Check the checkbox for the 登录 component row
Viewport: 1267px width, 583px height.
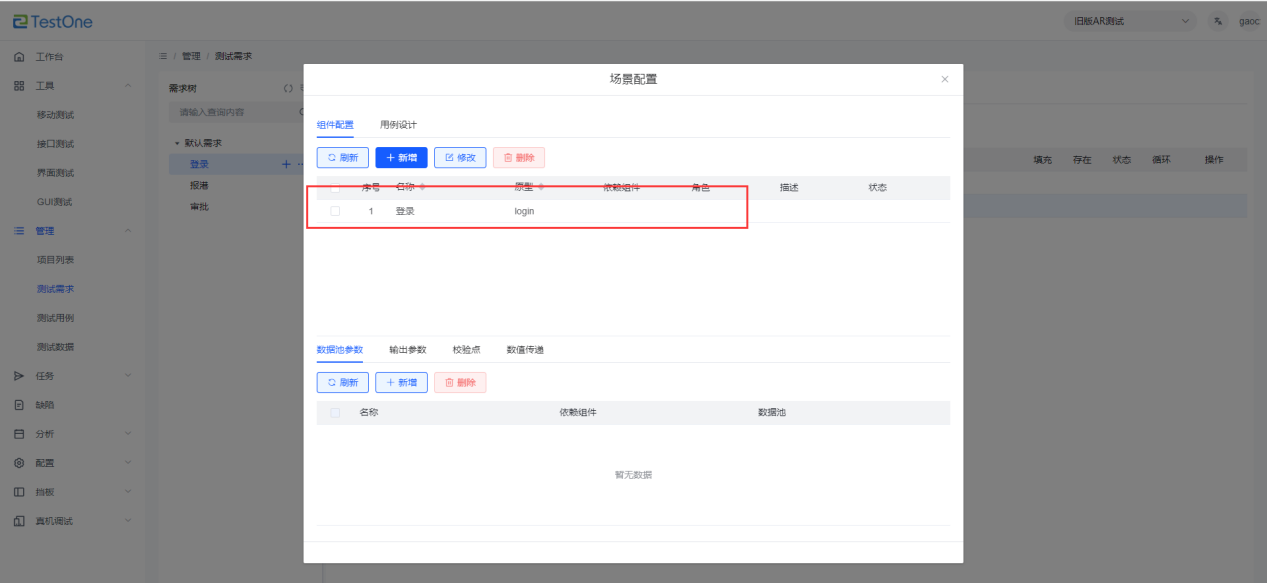pos(335,211)
